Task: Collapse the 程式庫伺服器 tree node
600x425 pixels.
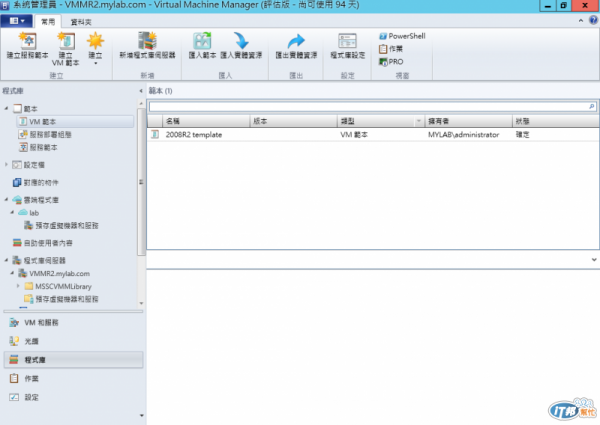Action: click(6, 260)
